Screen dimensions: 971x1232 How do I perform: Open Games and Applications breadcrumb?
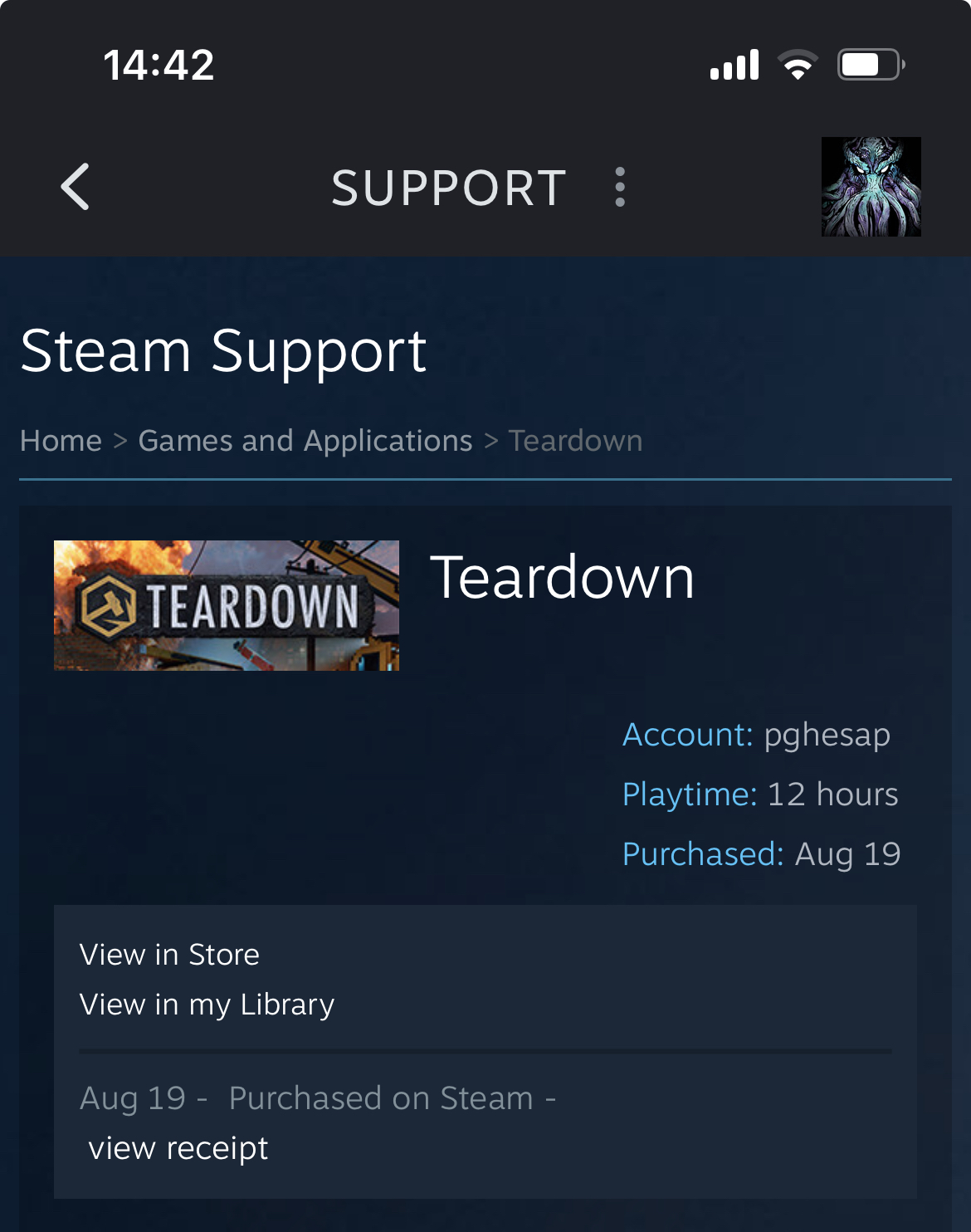pos(305,441)
